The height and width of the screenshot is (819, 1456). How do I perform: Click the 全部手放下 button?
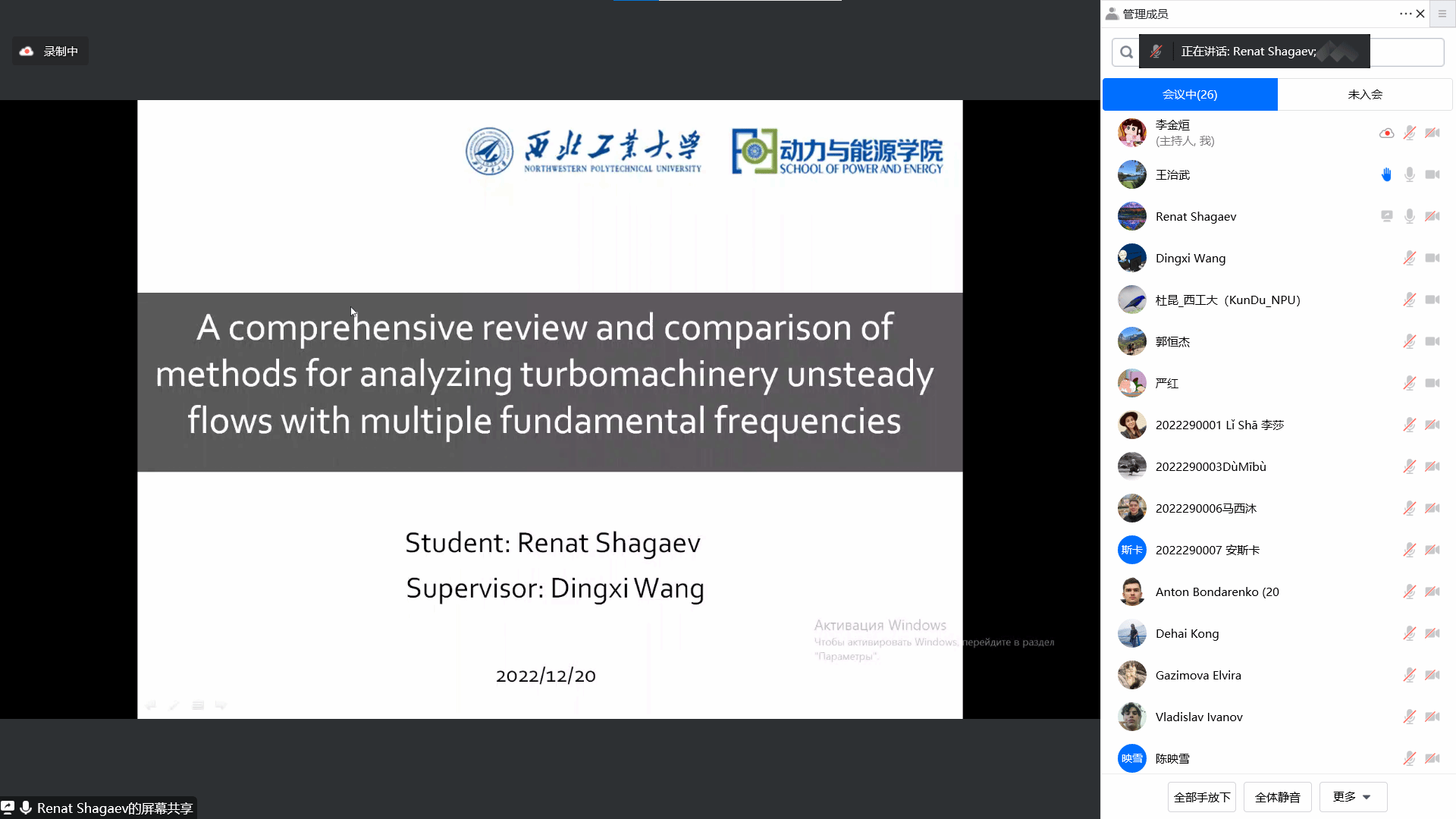1201,797
